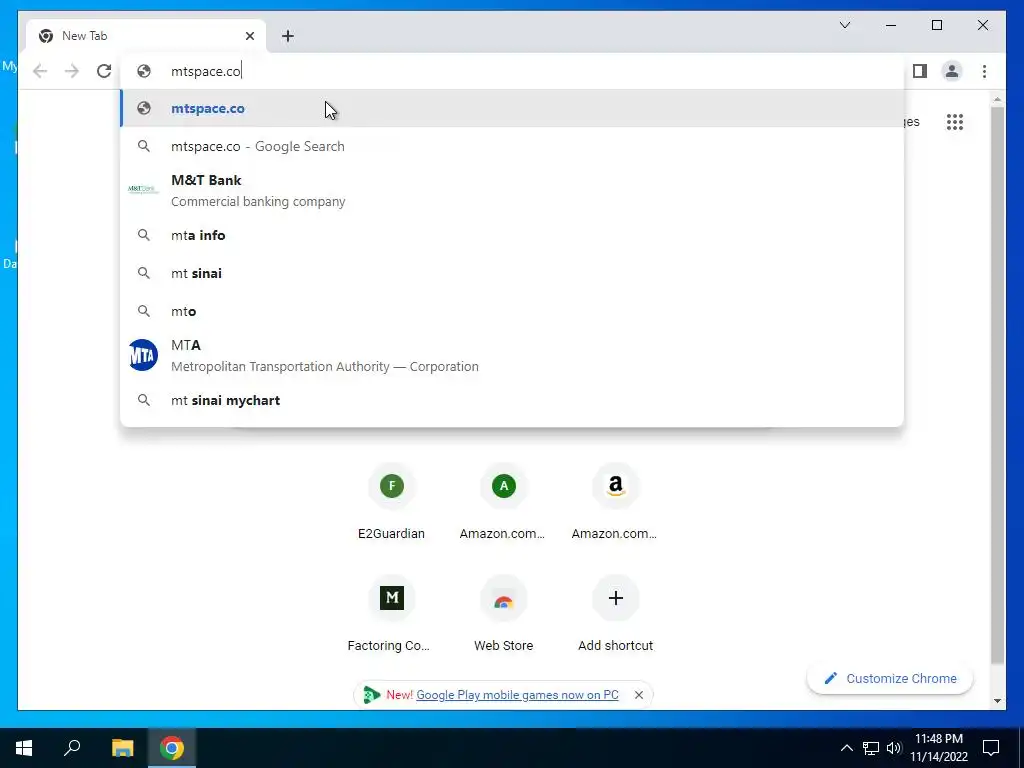Viewport: 1024px width, 768px height.
Task: Click the browser back arrow
Action: pyautogui.click(x=40, y=71)
